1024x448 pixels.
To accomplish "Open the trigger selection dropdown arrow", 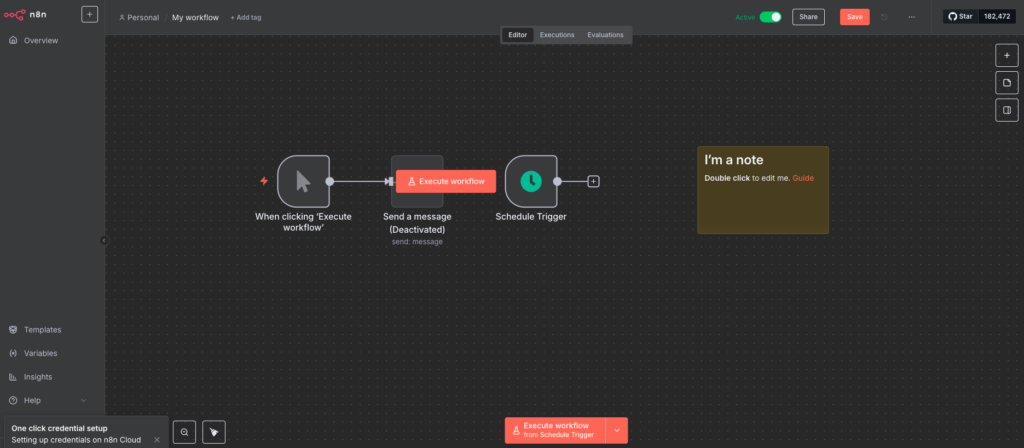I will 616,430.
